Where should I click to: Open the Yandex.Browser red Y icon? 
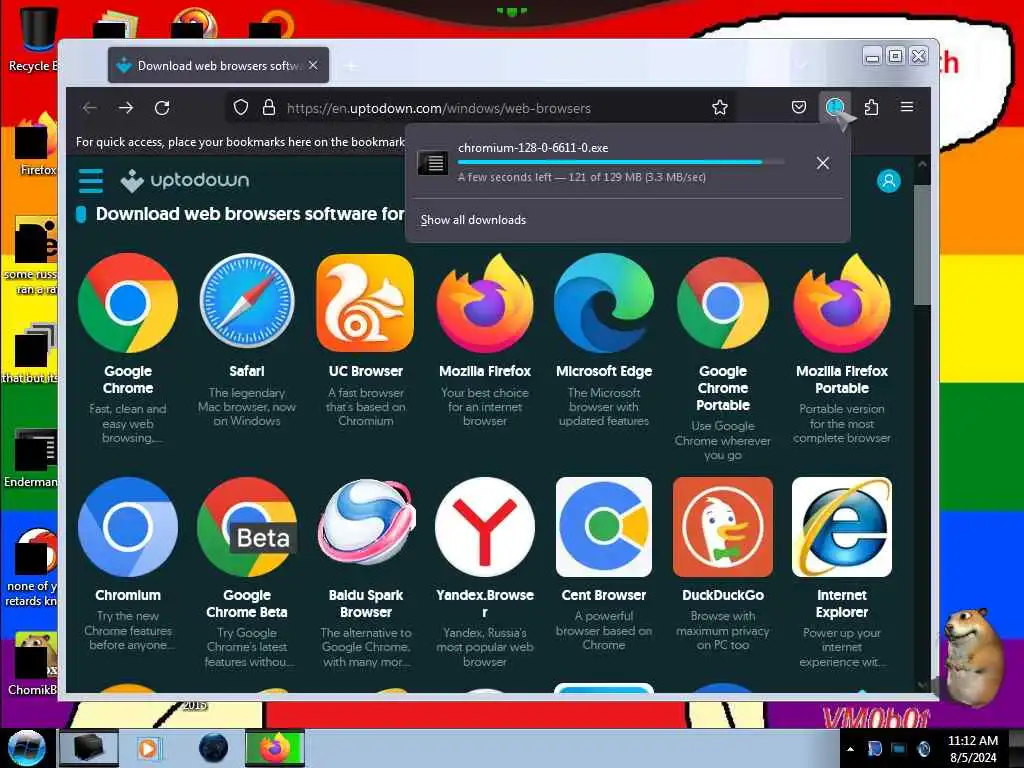point(485,527)
